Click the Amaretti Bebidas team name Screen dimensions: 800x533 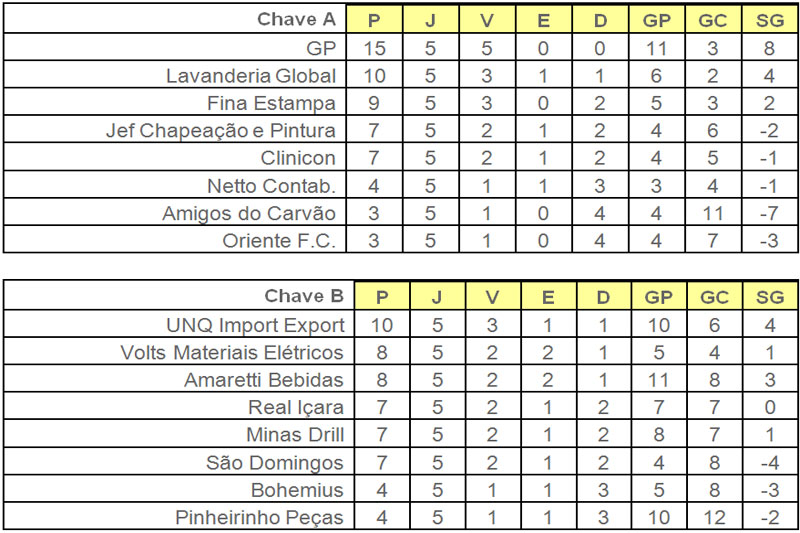click(x=264, y=380)
